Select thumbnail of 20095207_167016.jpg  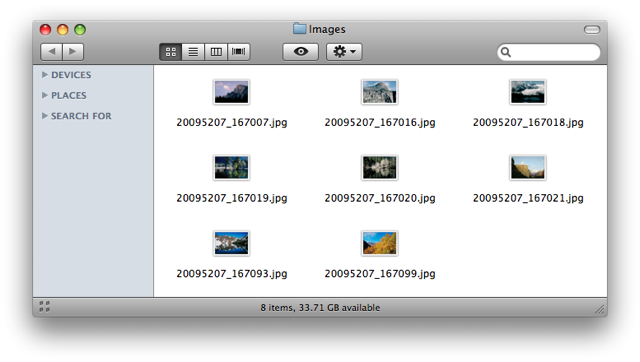click(380, 92)
